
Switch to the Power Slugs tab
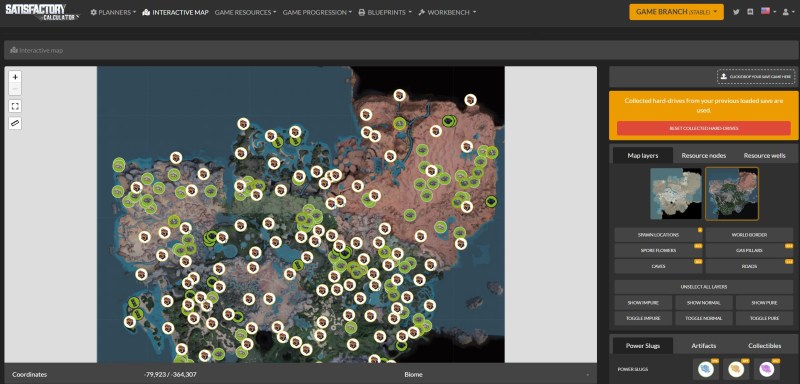point(643,346)
